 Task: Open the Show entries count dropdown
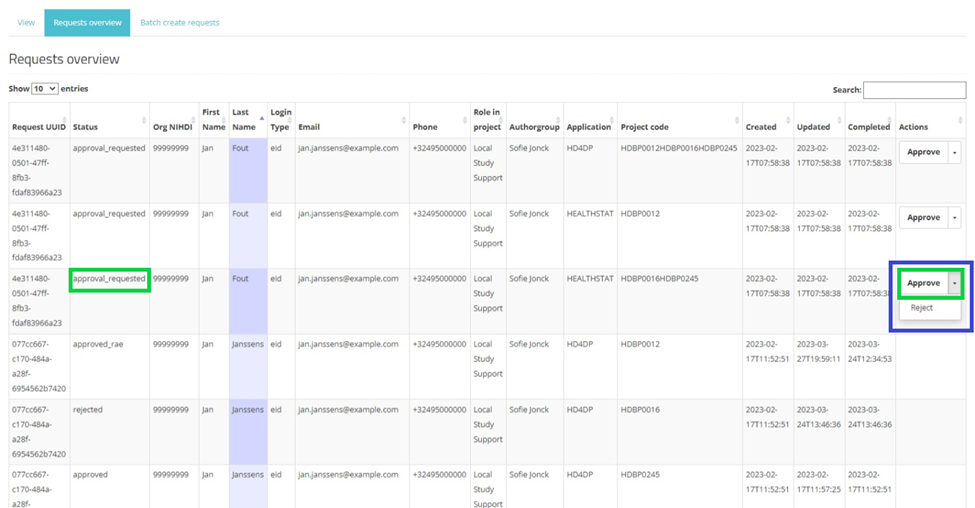[x=45, y=89]
